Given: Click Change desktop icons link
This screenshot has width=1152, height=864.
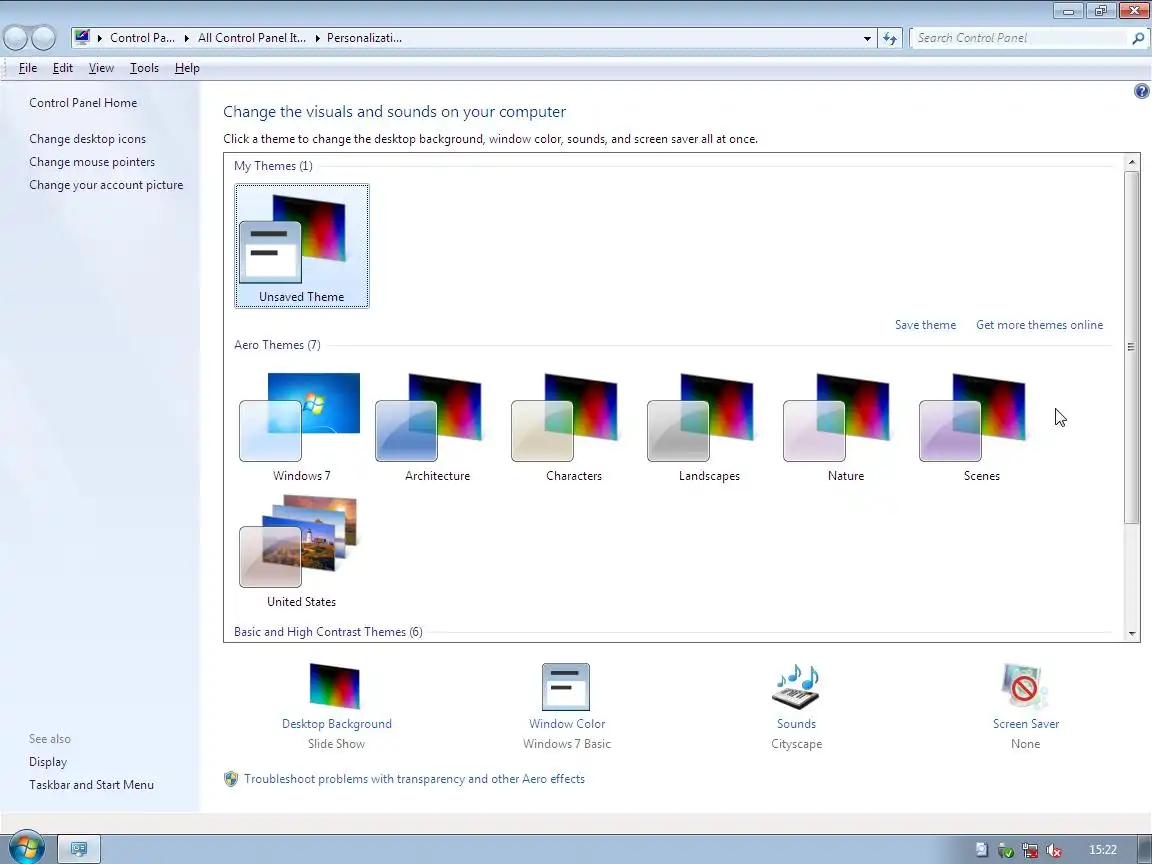Looking at the screenshot, I should 87,139.
